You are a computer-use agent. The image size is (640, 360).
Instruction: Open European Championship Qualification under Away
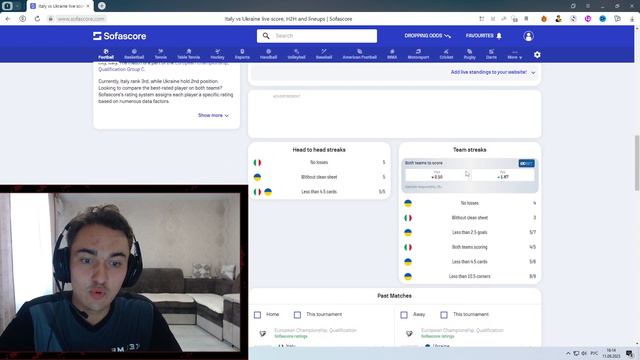[x=462, y=330]
